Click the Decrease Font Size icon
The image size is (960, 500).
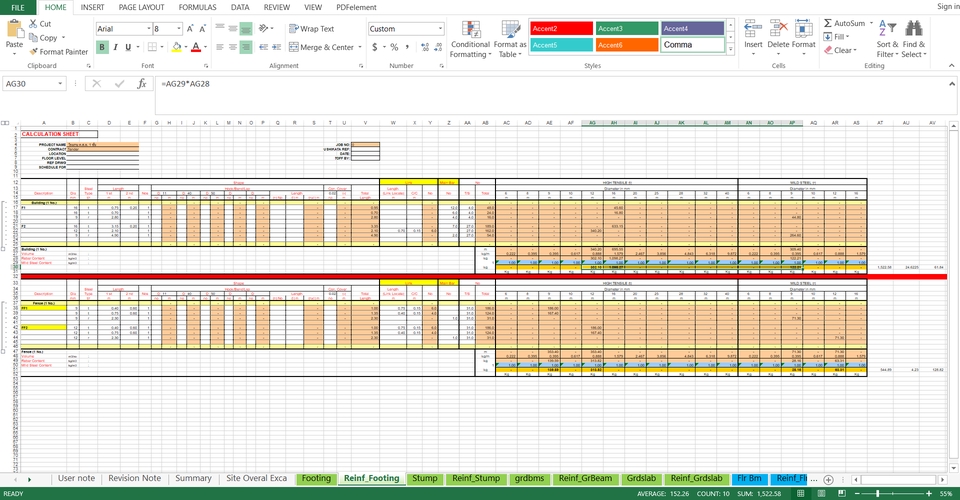click(x=202, y=29)
